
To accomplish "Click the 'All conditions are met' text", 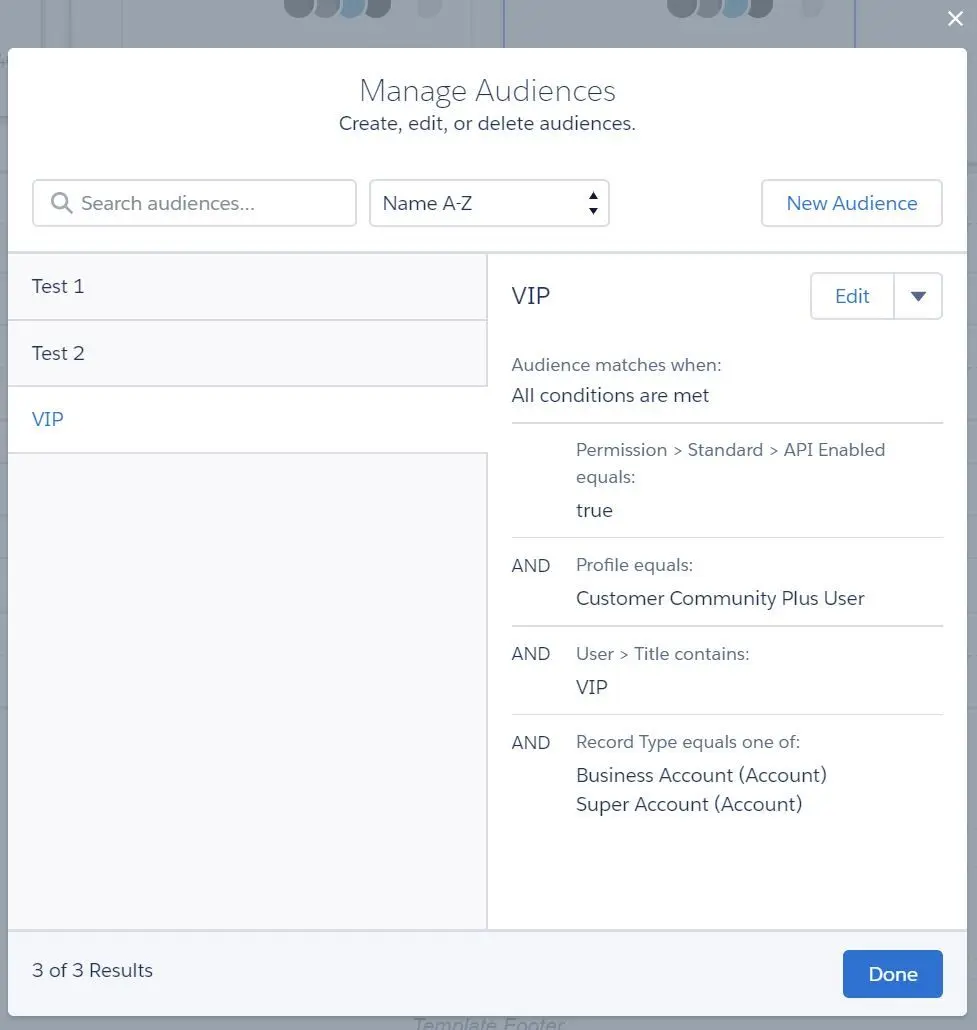I will [610, 395].
